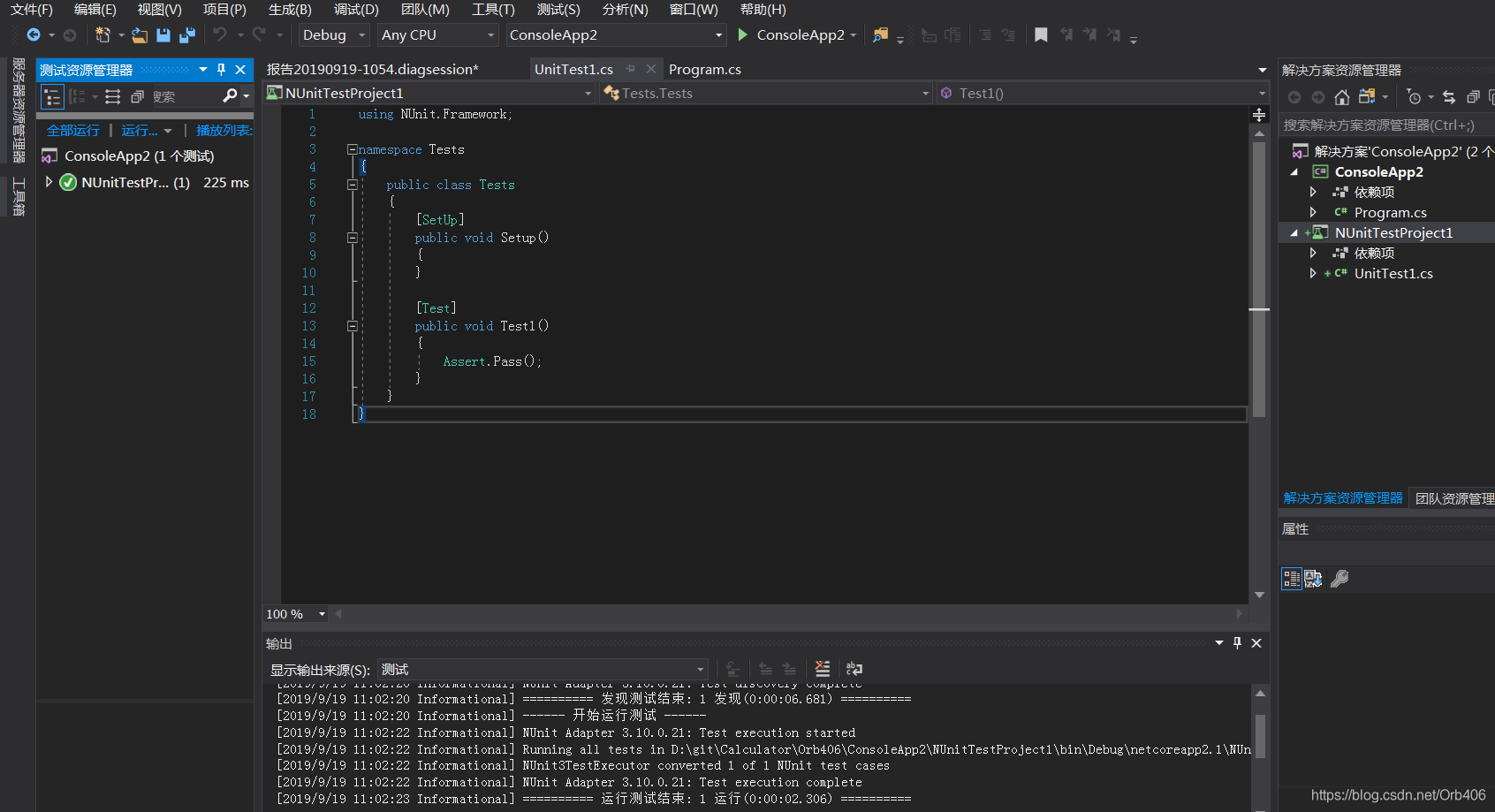Select UnitTest1.cs in Solution Explorer
Viewport: 1495px width, 812px height.
pyautogui.click(x=1393, y=274)
